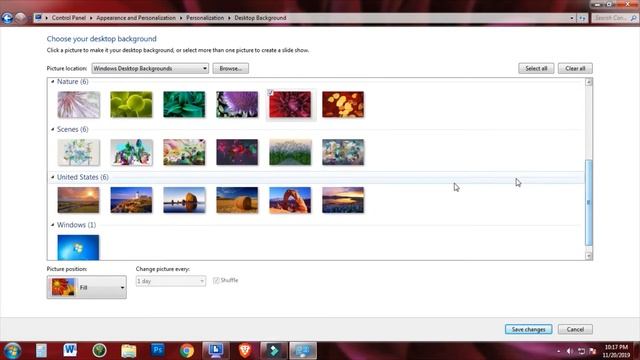Select the dark magenta Scenes wallpaper
The height and width of the screenshot is (360, 640).
(x=237, y=152)
